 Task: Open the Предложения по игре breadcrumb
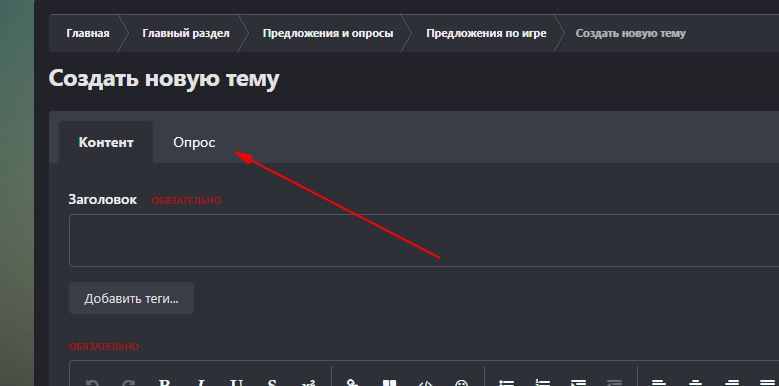486,33
